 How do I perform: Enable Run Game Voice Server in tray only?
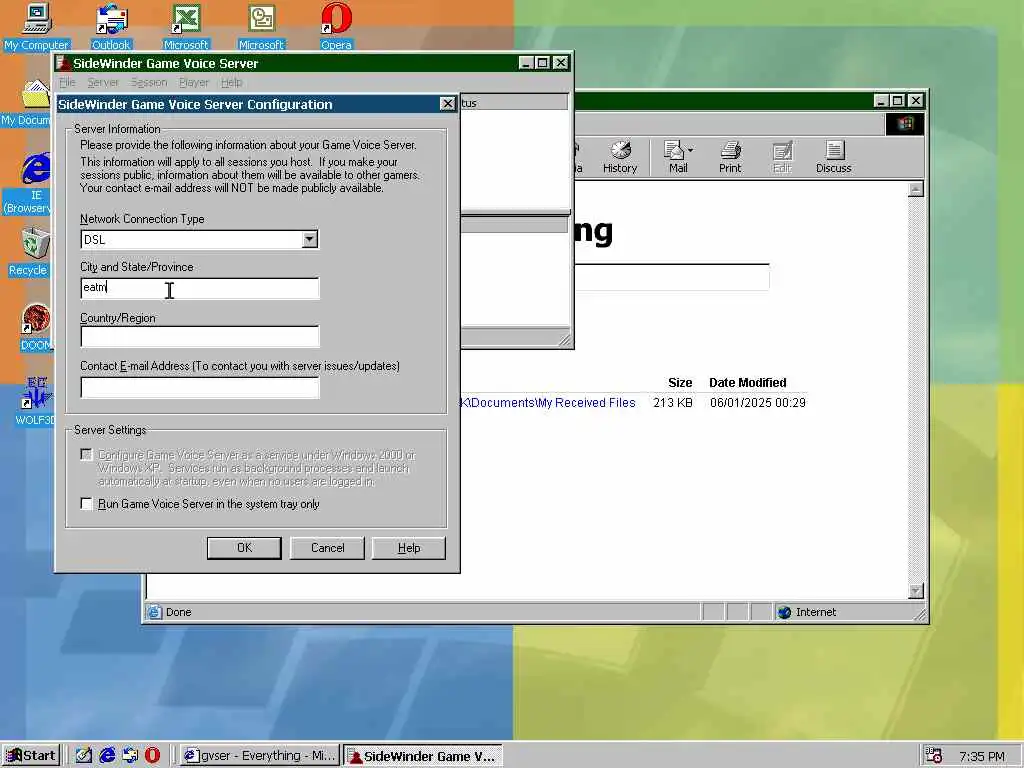[x=86, y=504]
